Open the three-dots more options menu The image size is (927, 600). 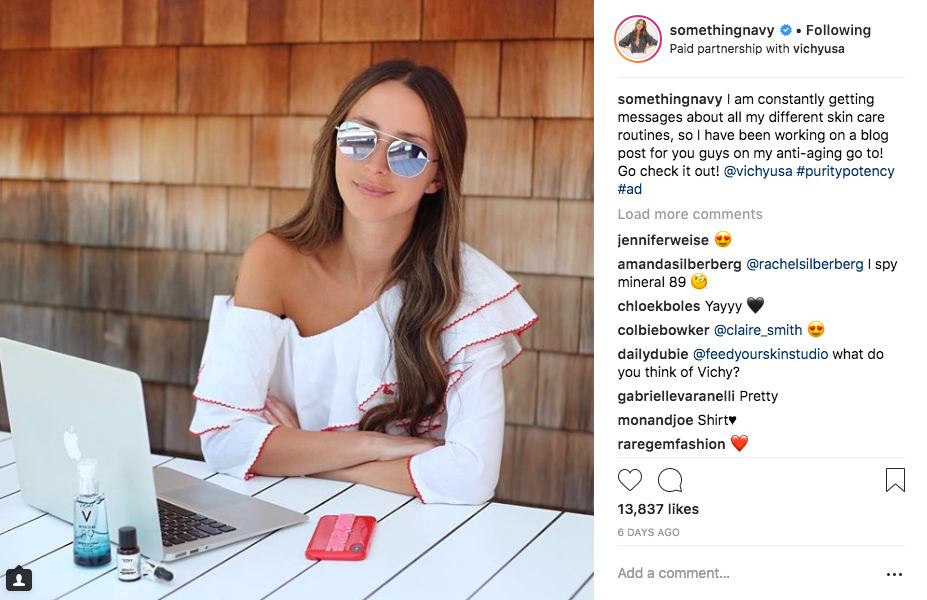point(894,574)
